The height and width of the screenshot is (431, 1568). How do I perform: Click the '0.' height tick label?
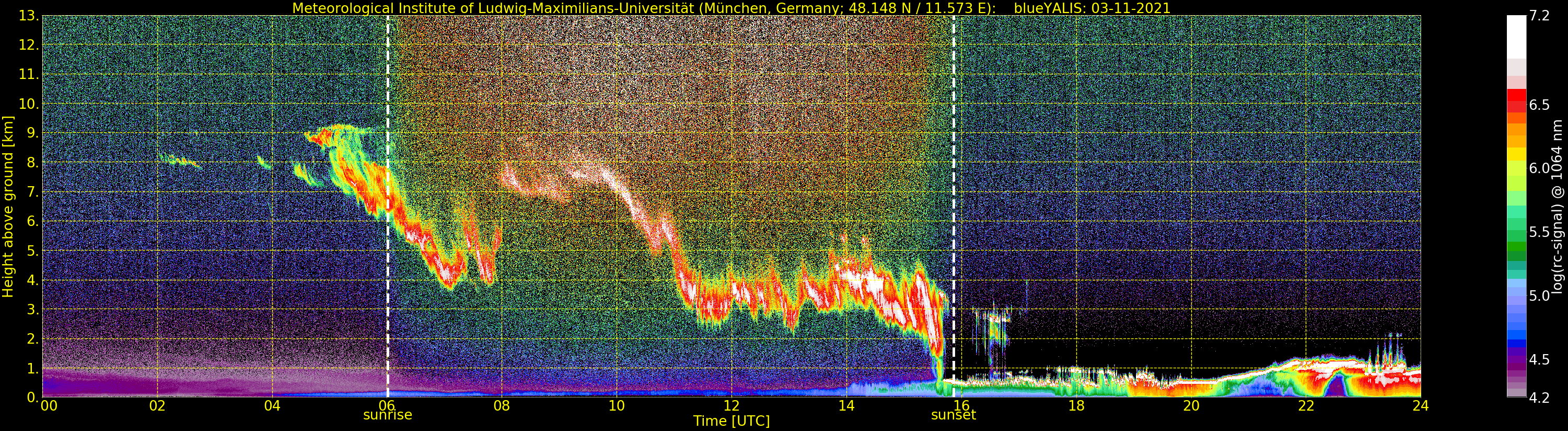click(32, 397)
